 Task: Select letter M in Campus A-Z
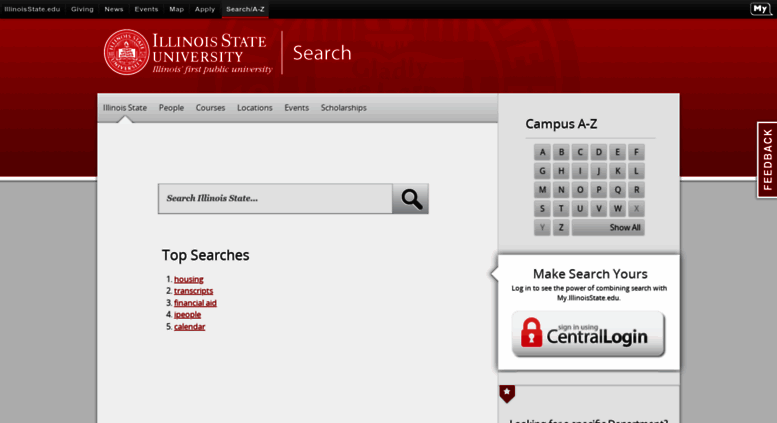[x=542, y=190]
